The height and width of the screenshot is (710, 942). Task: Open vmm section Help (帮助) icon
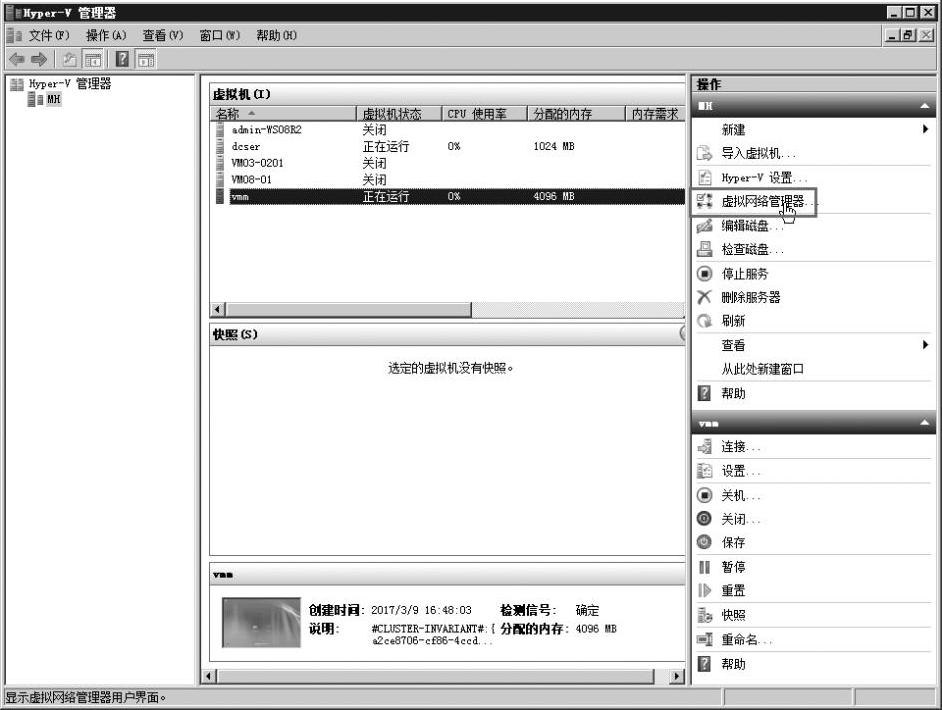click(x=704, y=664)
